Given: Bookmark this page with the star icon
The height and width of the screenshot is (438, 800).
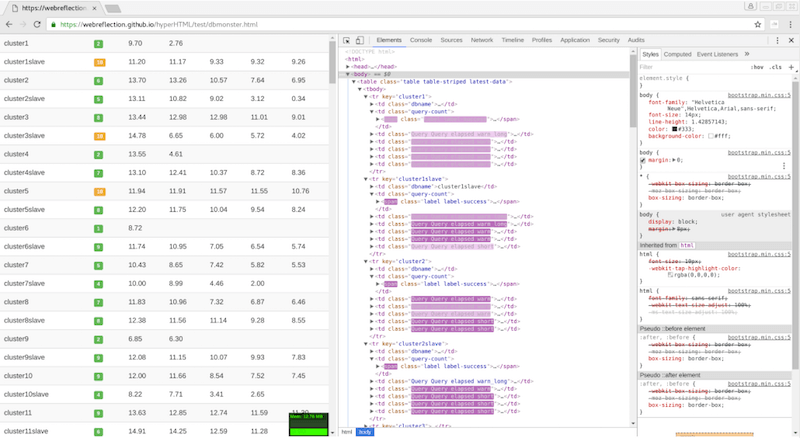Looking at the screenshot, I should (758, 24).
